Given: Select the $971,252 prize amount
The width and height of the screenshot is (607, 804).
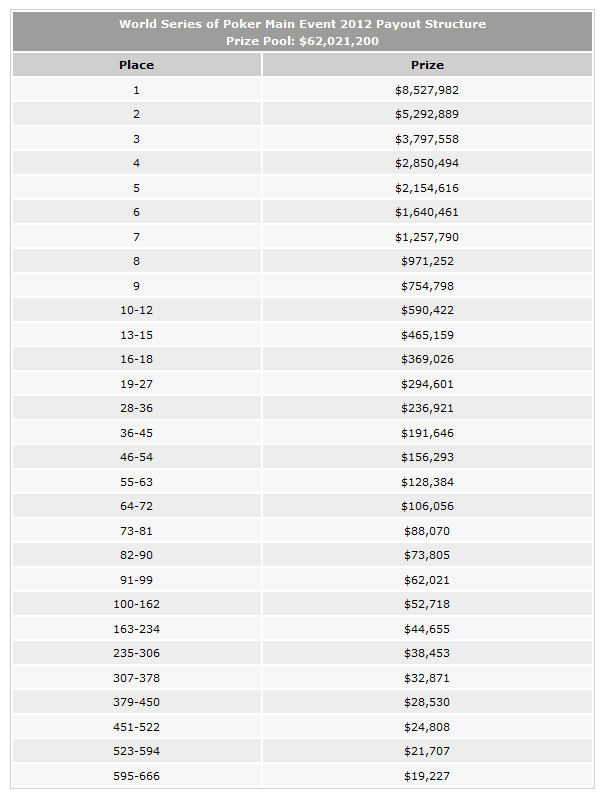Looking at the screenshot, I should (428, 261).
